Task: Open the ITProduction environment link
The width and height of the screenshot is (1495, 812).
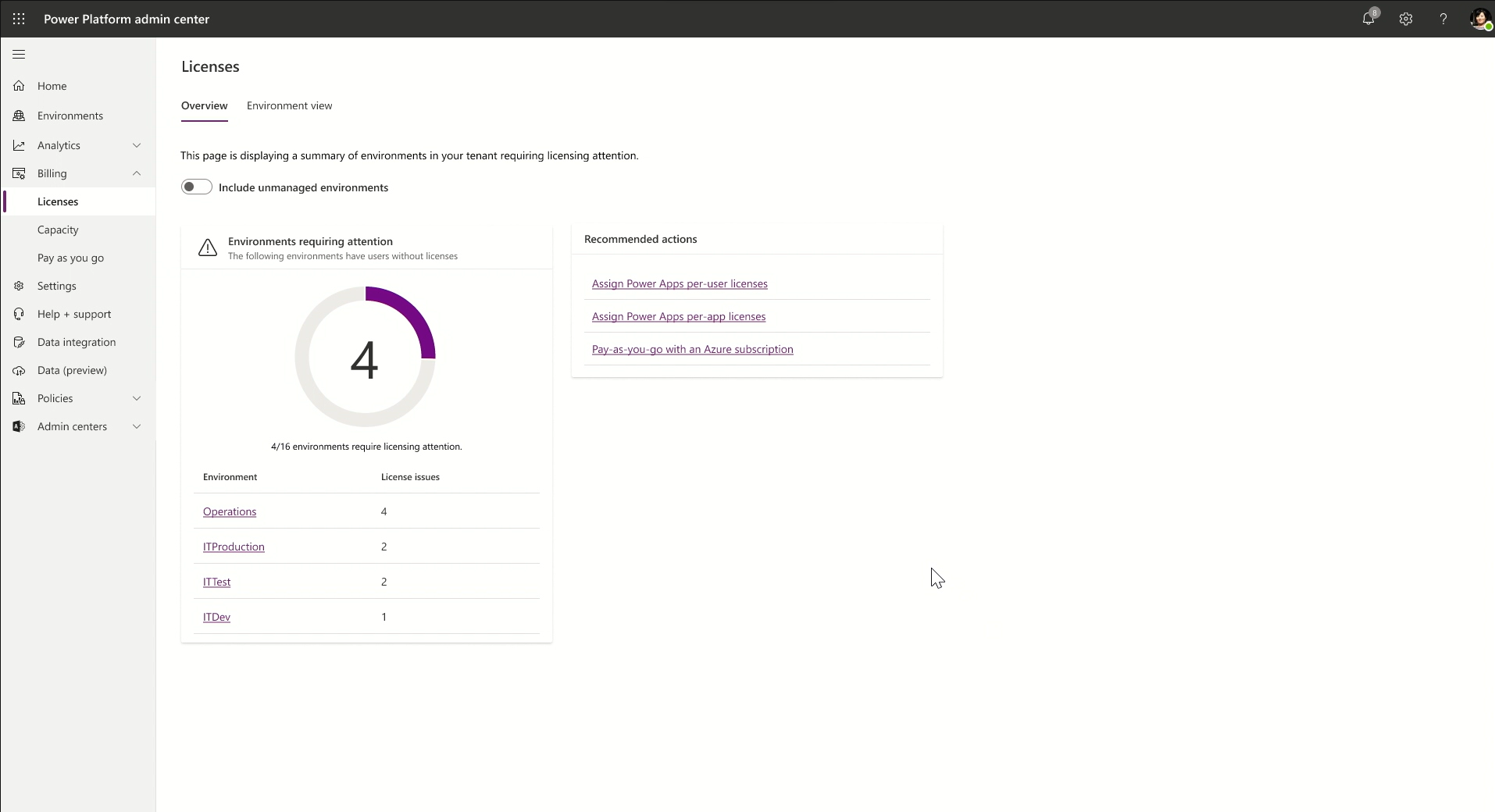Action: pyautogui.click(x=234, y=547)
